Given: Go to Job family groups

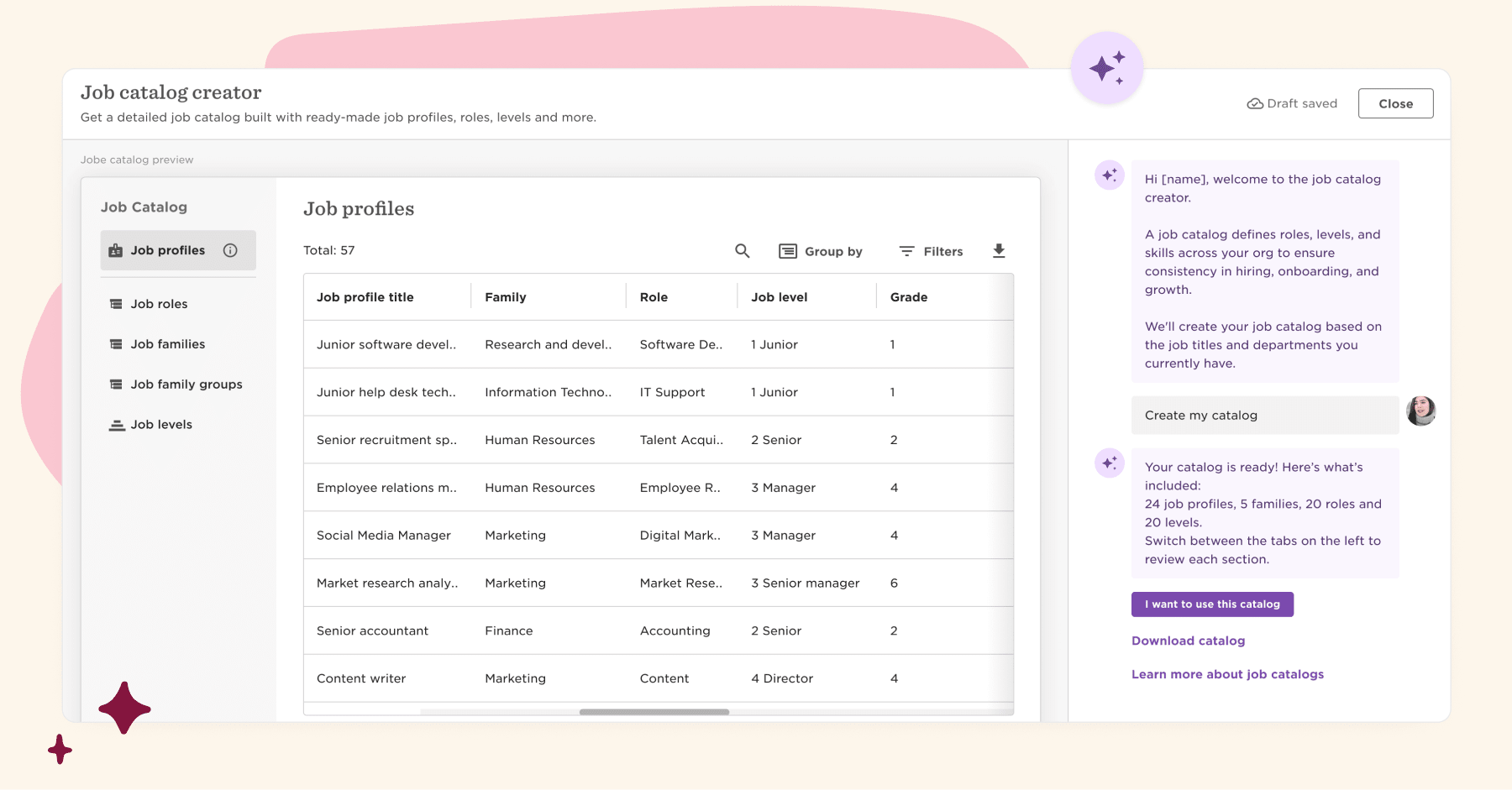Looking at the screenshot, I should [x=176, y=385].
